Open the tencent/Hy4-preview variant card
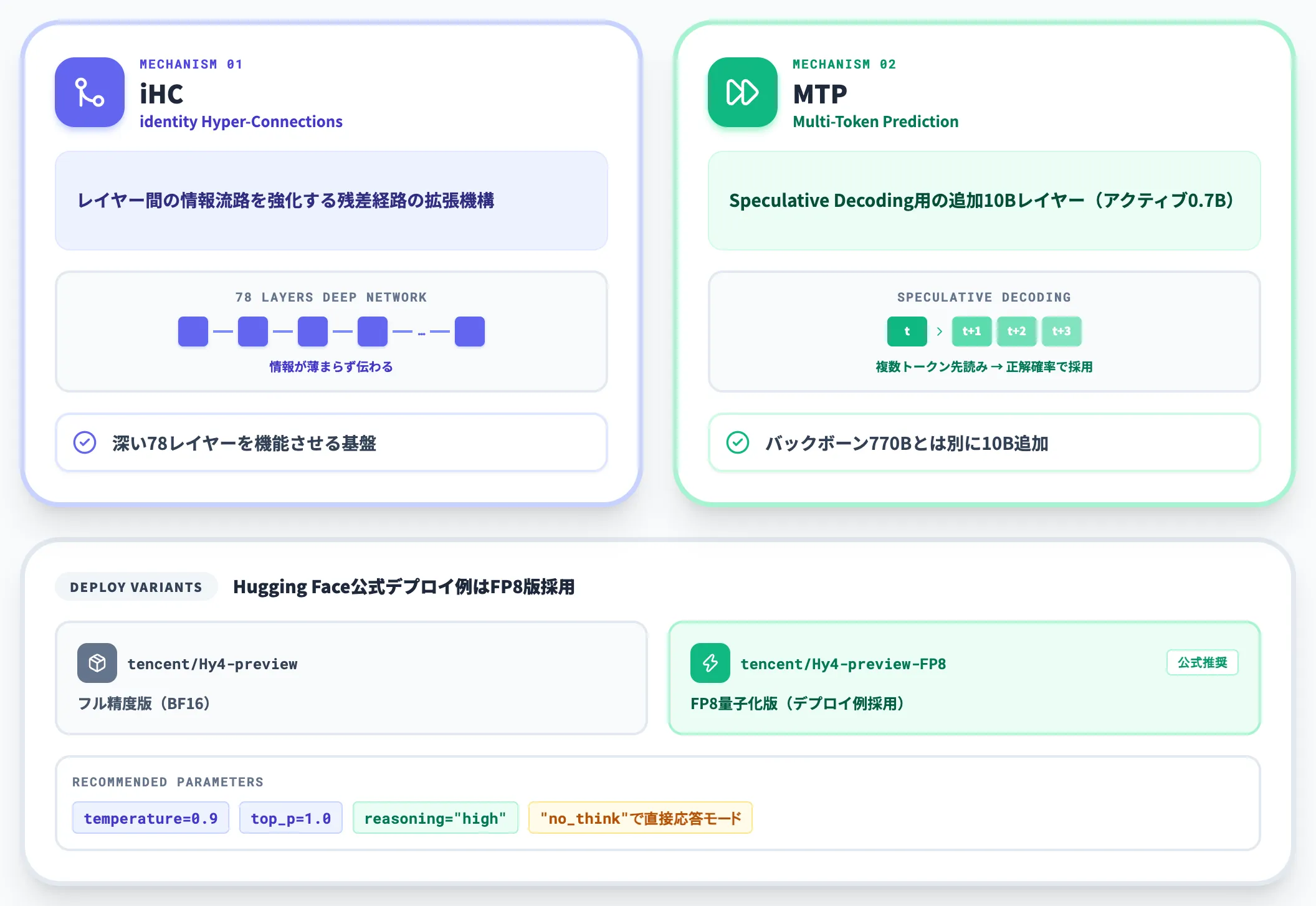This screenshot has height=906, width=1316. pyautogui.click(x=351, y=678)
